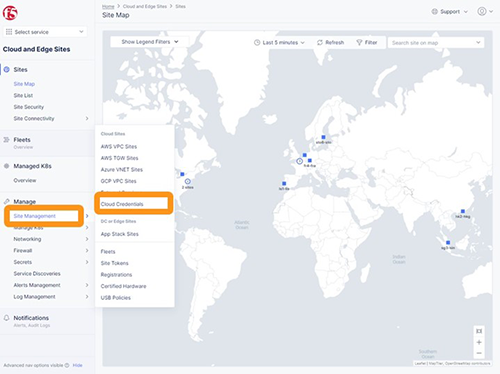Click the map zoom in plus icon
Viewport: 500px width, 374px height.
[x=479, y=342]
